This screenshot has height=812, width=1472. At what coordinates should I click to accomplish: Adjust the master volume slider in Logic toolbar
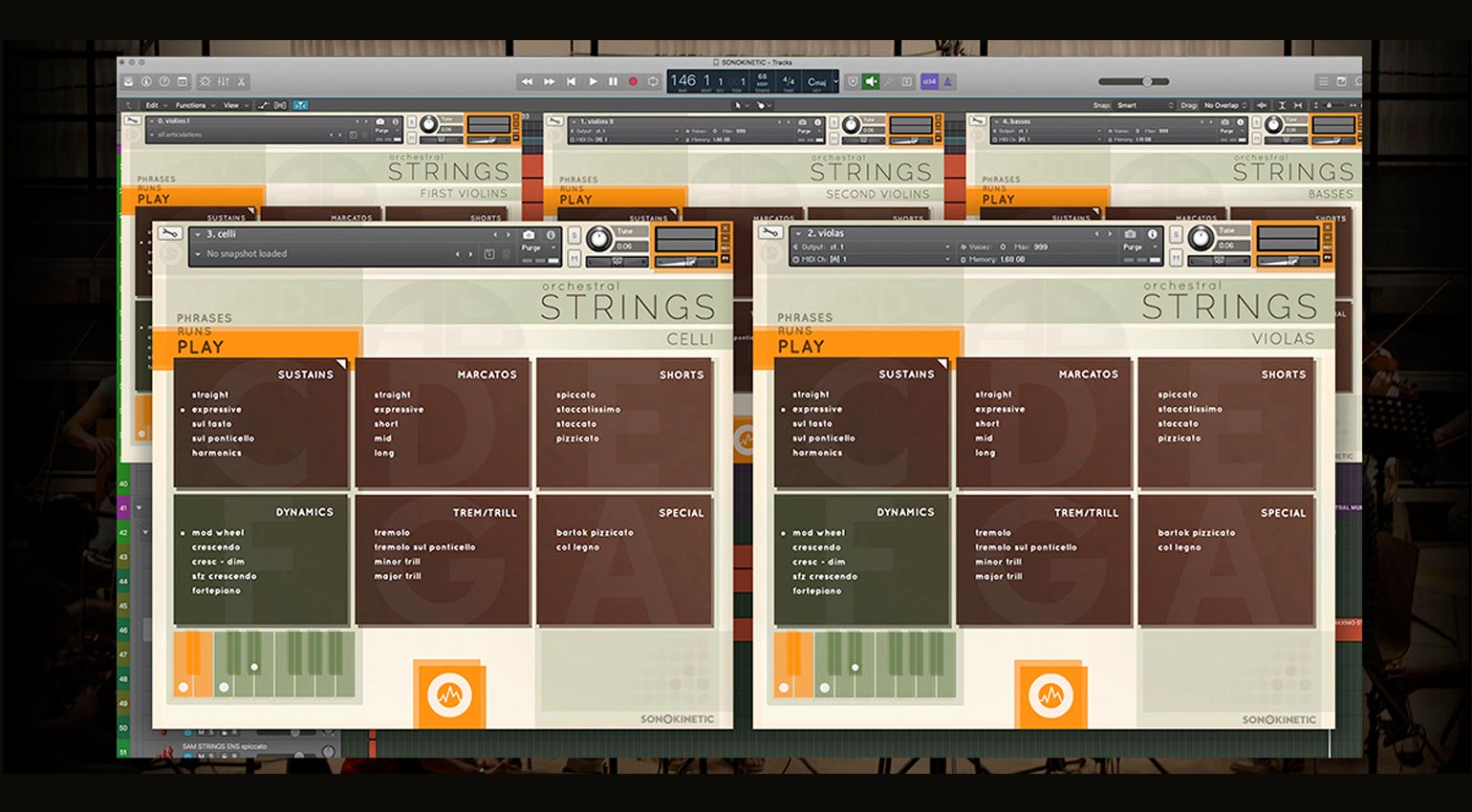pyautogui.click(x=1134, y=82)
